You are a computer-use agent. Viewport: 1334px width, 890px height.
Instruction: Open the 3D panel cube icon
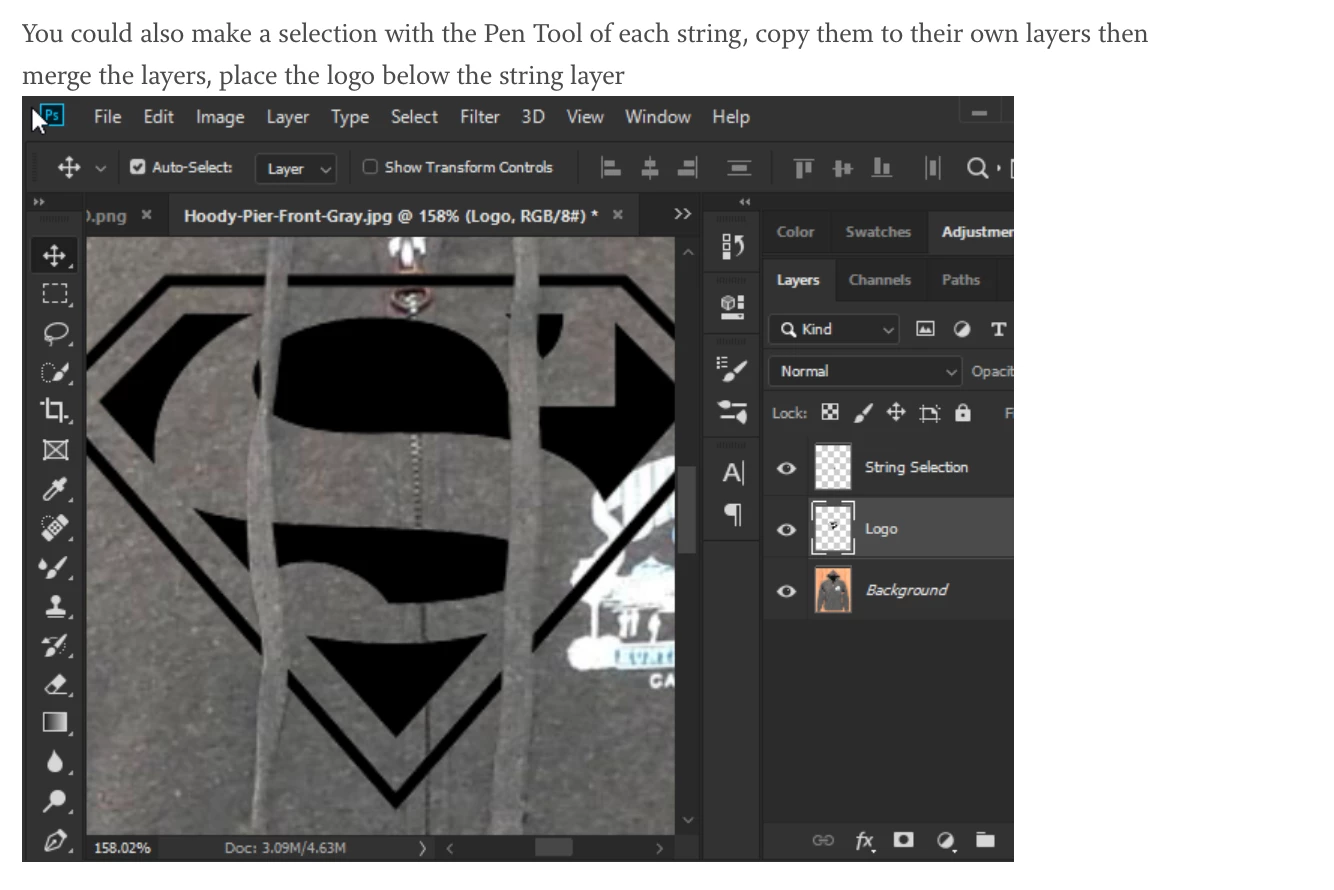732,305
